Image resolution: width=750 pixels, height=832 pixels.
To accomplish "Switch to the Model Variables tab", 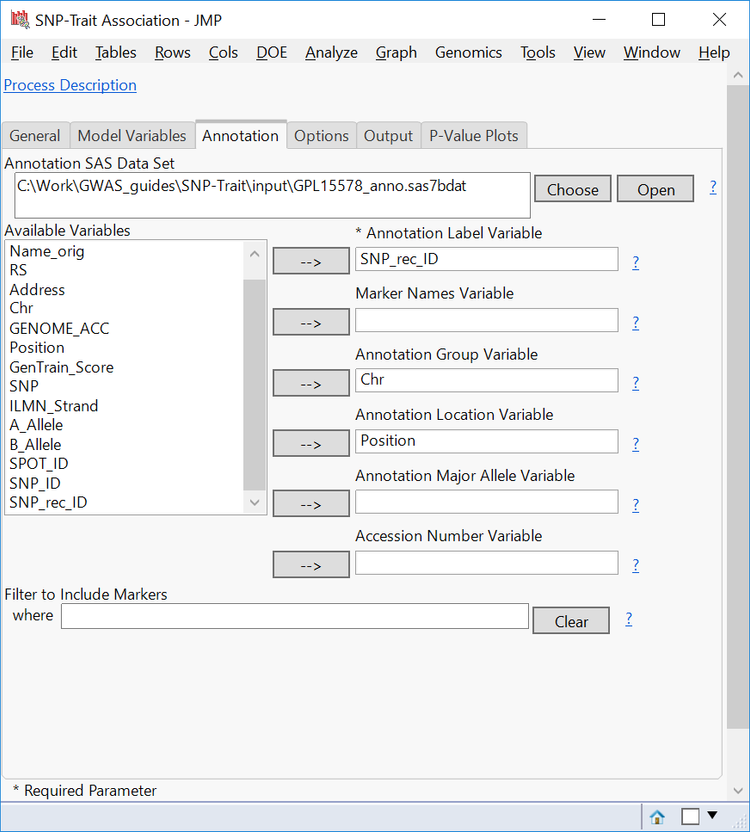I will (132, 136).
